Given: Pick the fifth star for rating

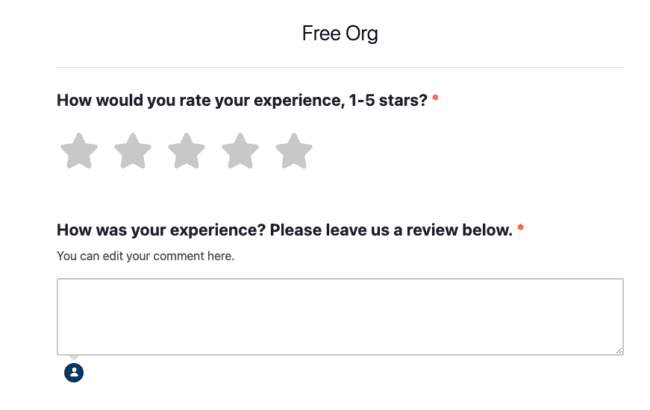Looking at the screenshot, I should (x=294, y=152).
